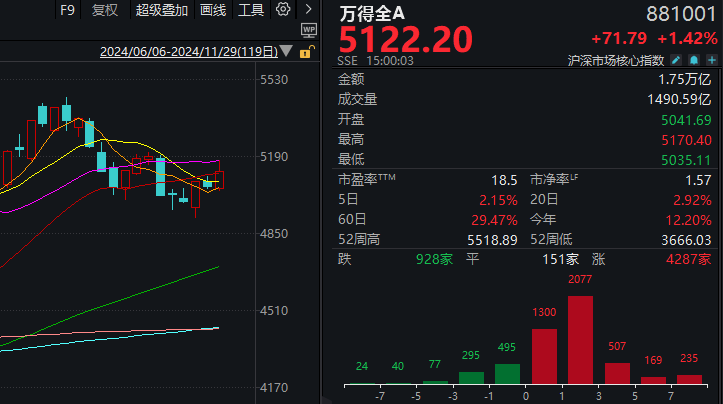Screen dimensions: 723x404
Task: Open the F9 deep data view
Action: (x=67, y=10)
